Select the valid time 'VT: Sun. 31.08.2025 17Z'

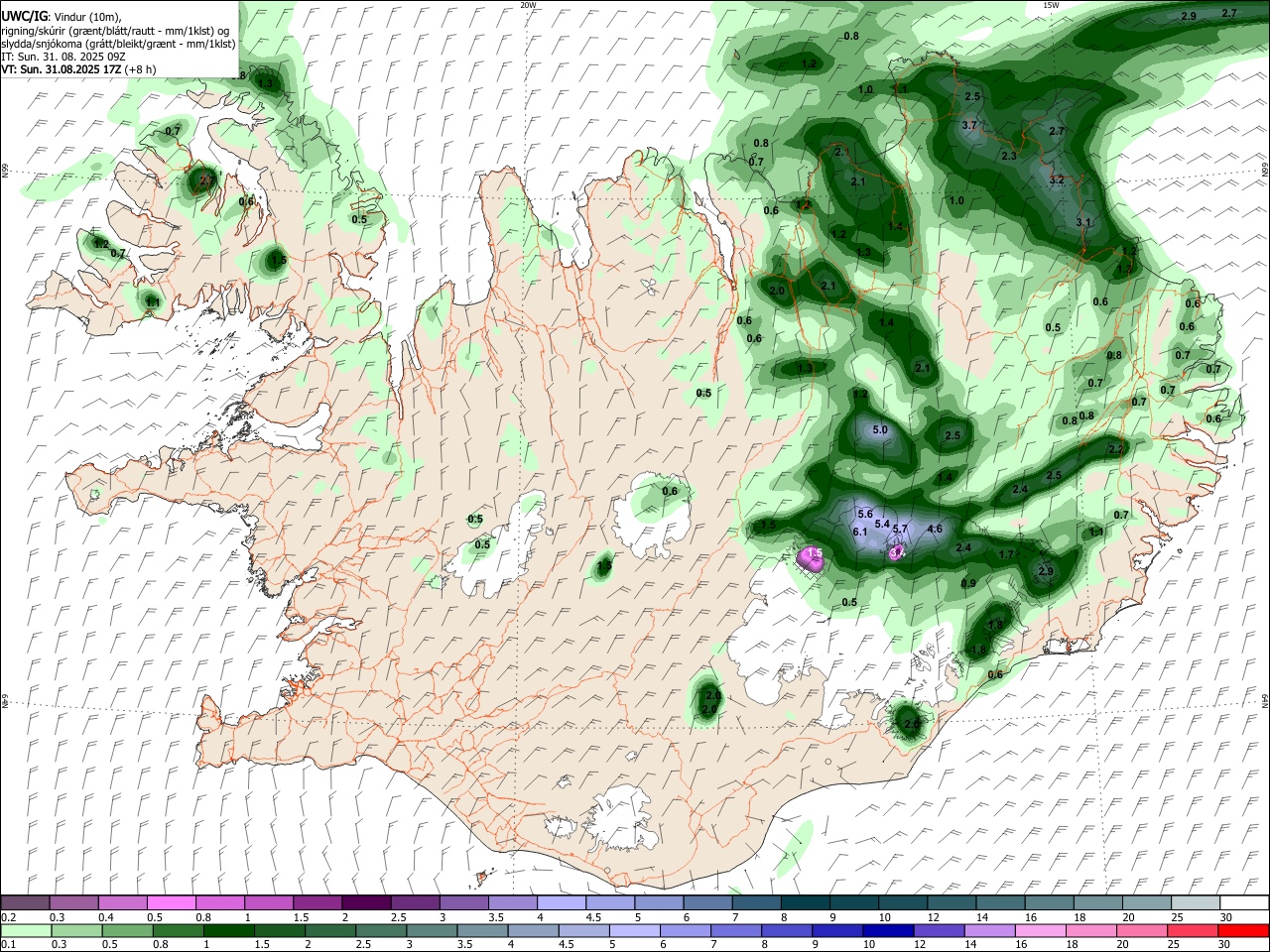pyautogui.click(x=63, y=70)
